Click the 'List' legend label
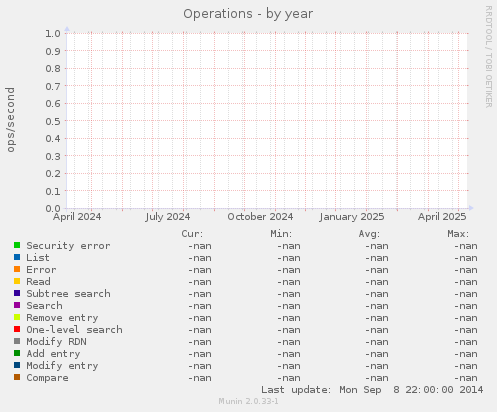 tap(38, 258)
